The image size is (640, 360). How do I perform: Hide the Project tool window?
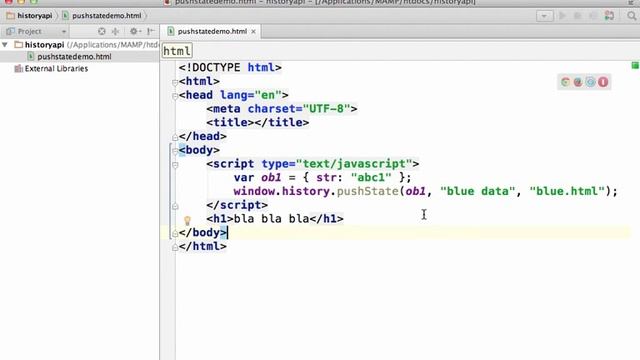point(151,31)
